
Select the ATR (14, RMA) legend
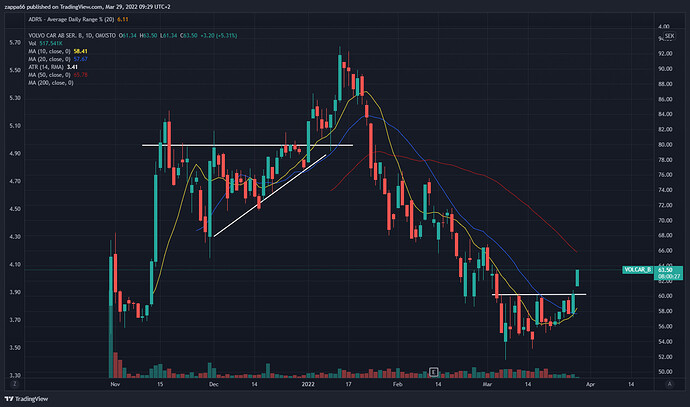tap(53, 67)
